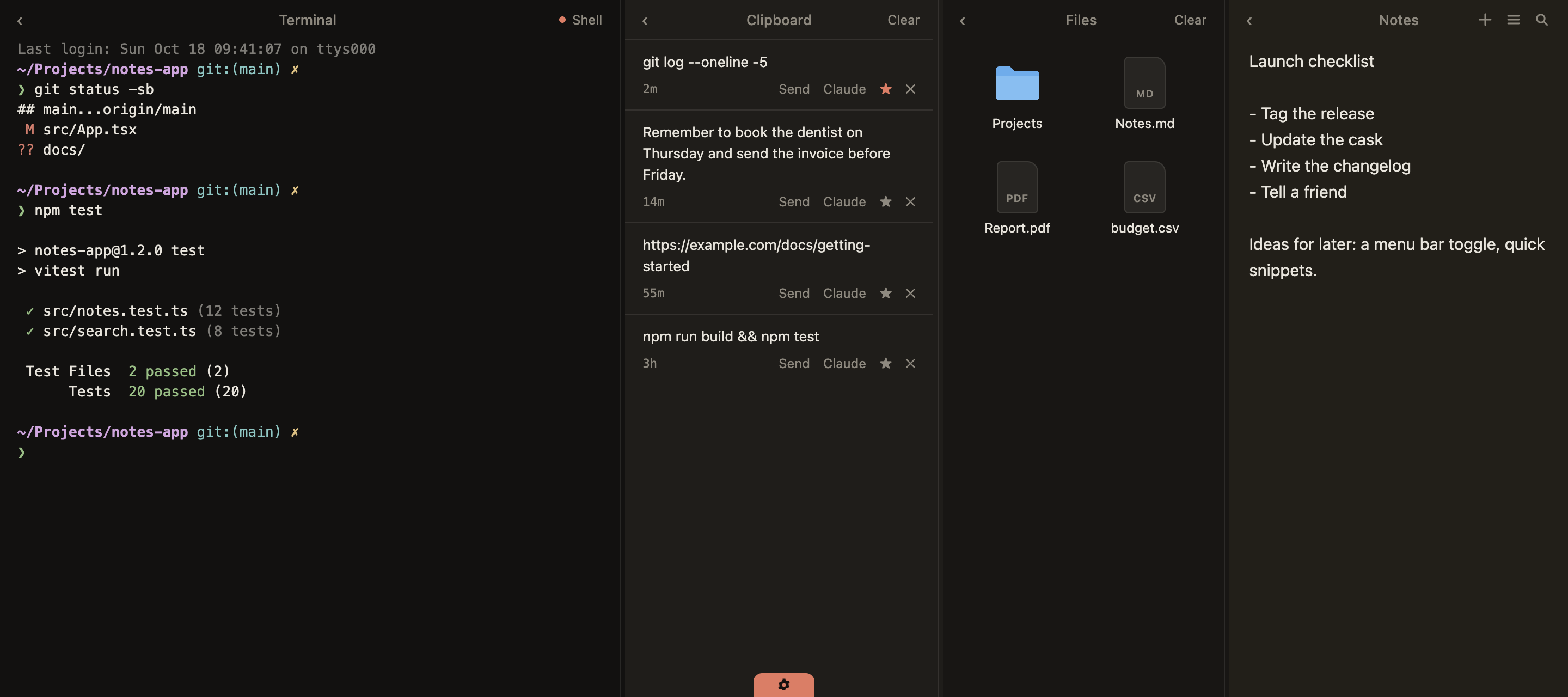The height and width of the screenshot is (697, 1568).
Task: Add a new note with plus icon
Action: click(x=1485, y=20)
